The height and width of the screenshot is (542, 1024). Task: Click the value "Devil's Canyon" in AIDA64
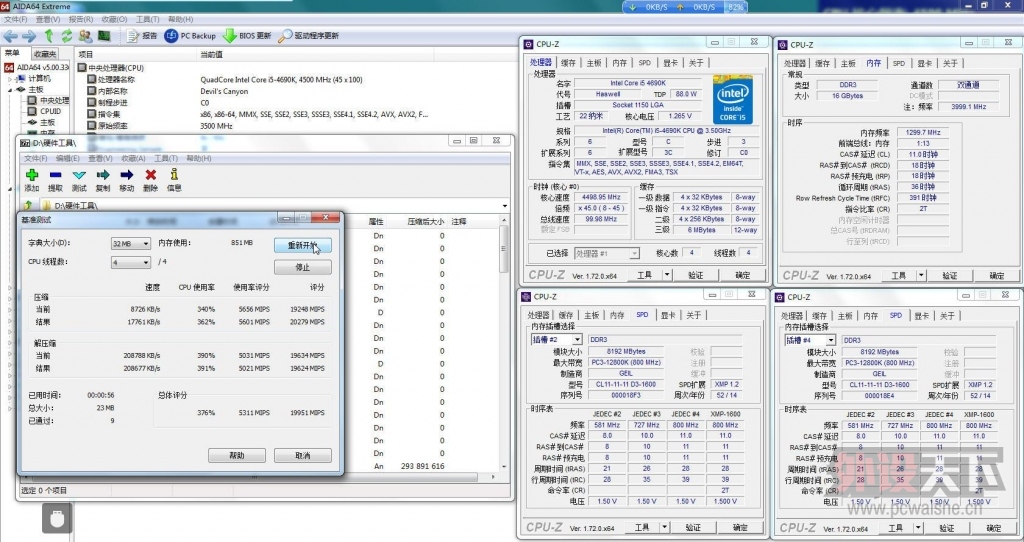[x=224, y=91]
